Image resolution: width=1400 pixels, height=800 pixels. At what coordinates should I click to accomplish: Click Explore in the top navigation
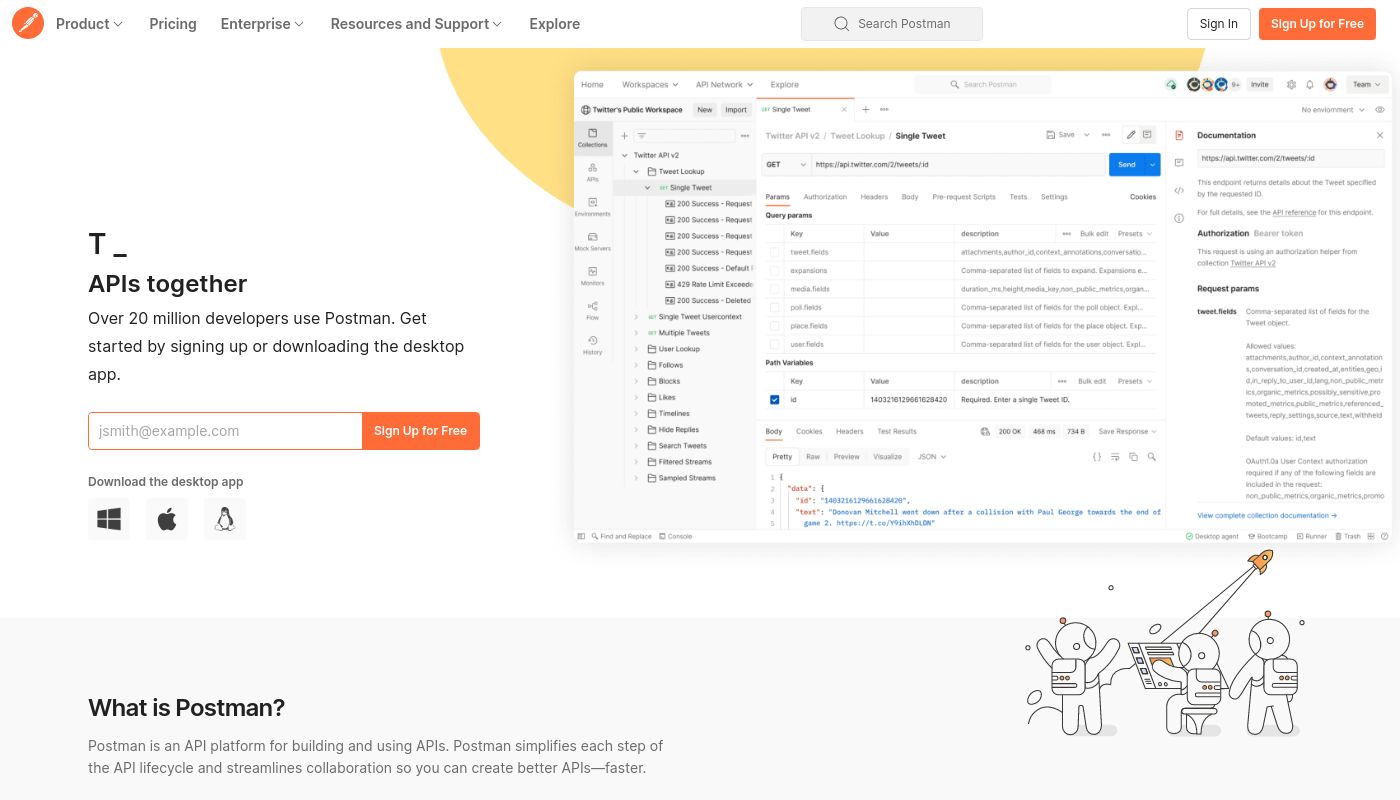555,24
